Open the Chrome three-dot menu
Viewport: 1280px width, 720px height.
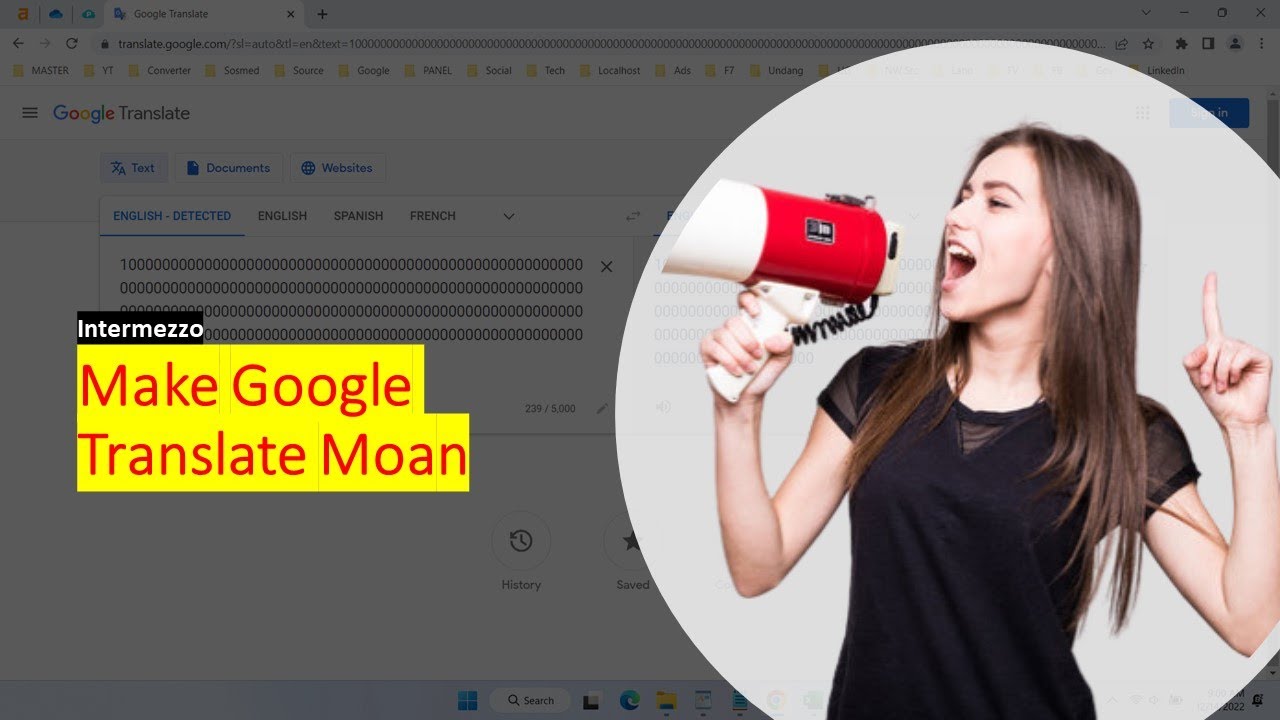coord(1261,44)
